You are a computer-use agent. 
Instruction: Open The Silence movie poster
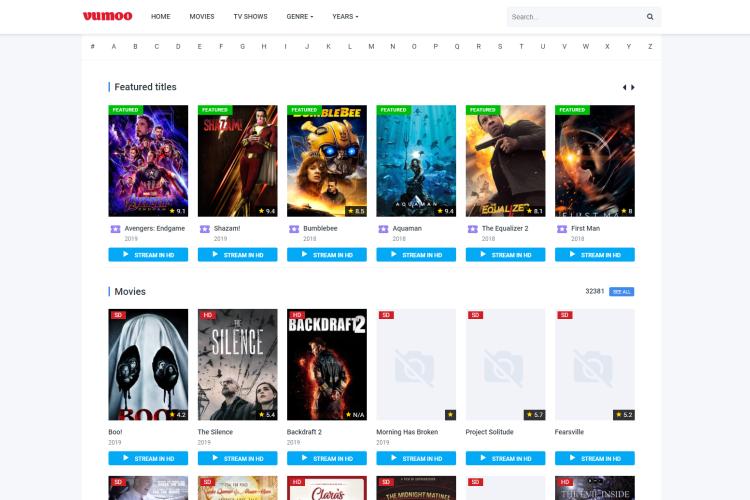[x=238, y=365]
